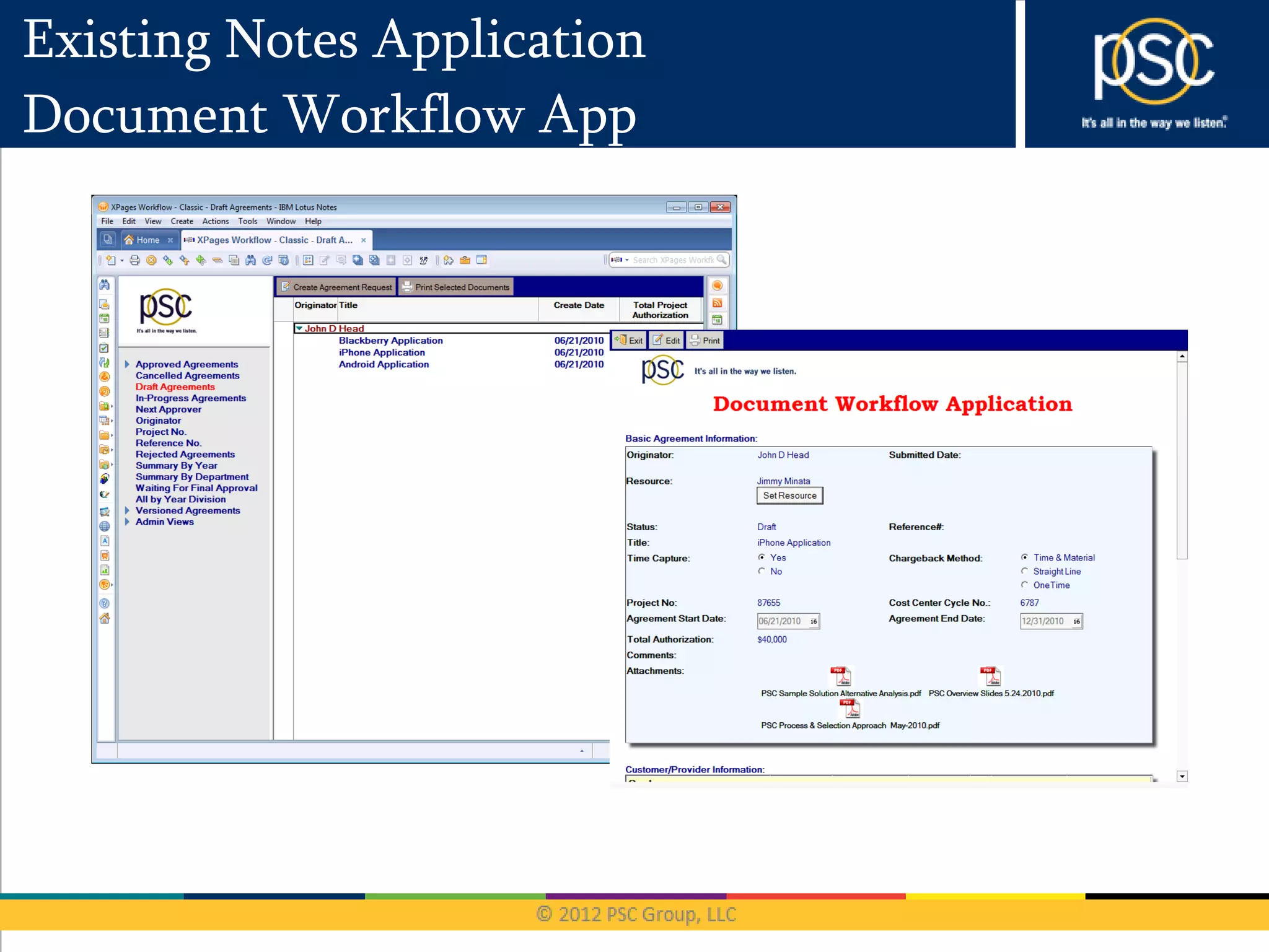Select the Time & Material chargeback method

[1025, 557]
